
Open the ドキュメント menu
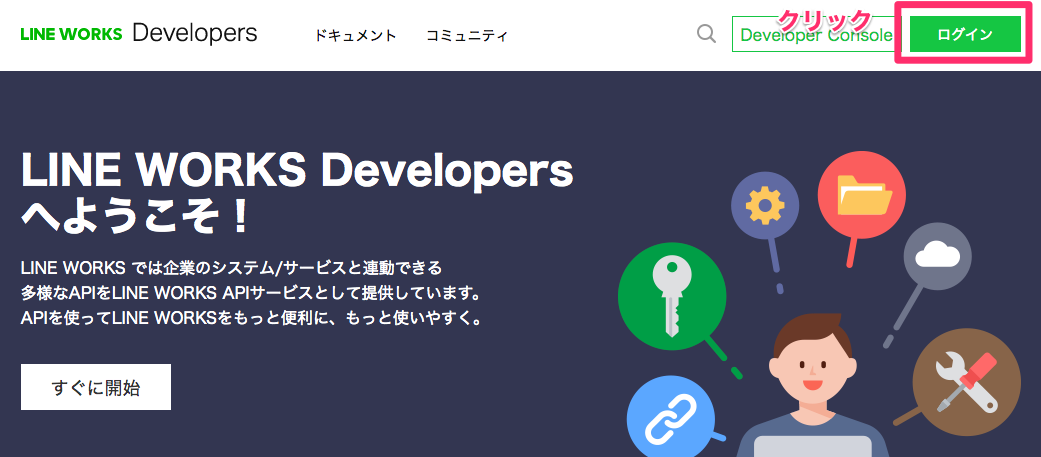pyautogui.click(x=356, y=36)
